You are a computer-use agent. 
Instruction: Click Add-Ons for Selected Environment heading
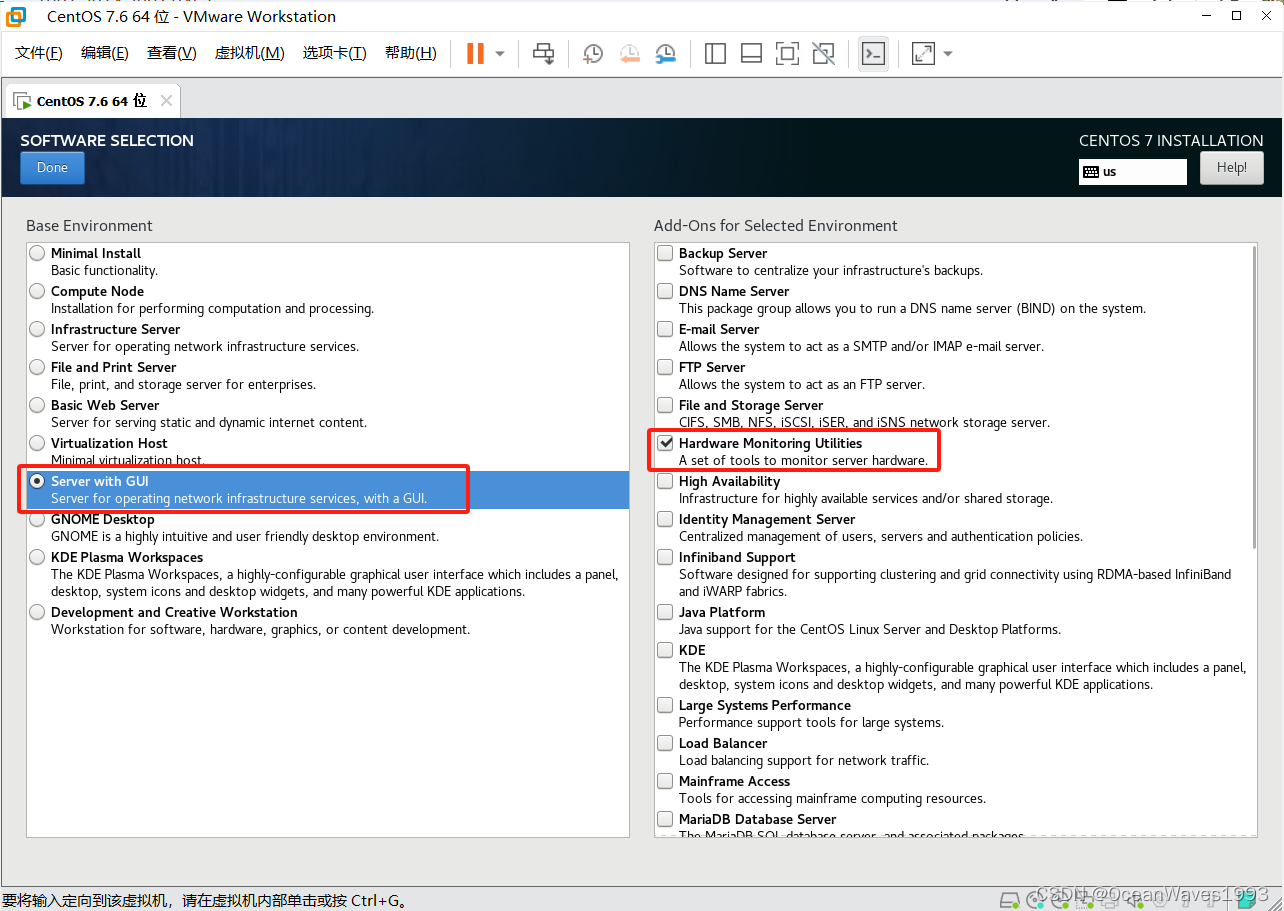click(x=776, y=226)
